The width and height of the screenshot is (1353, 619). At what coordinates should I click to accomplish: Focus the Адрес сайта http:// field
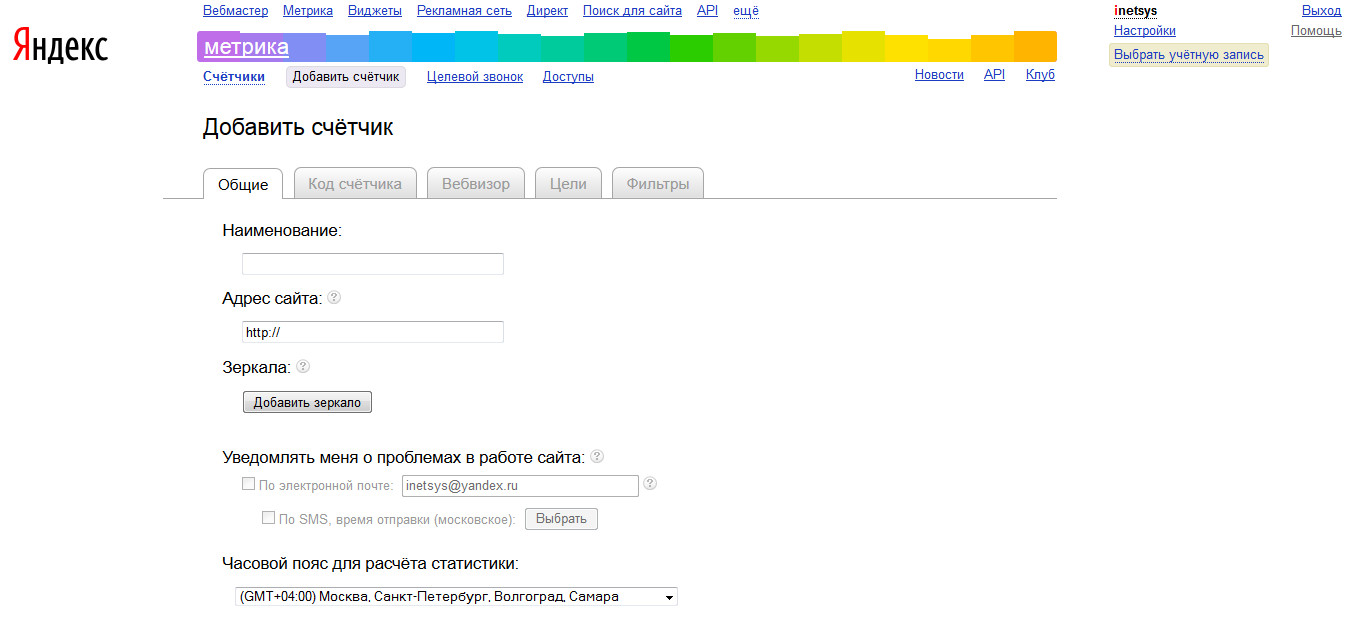coord(373,332)
